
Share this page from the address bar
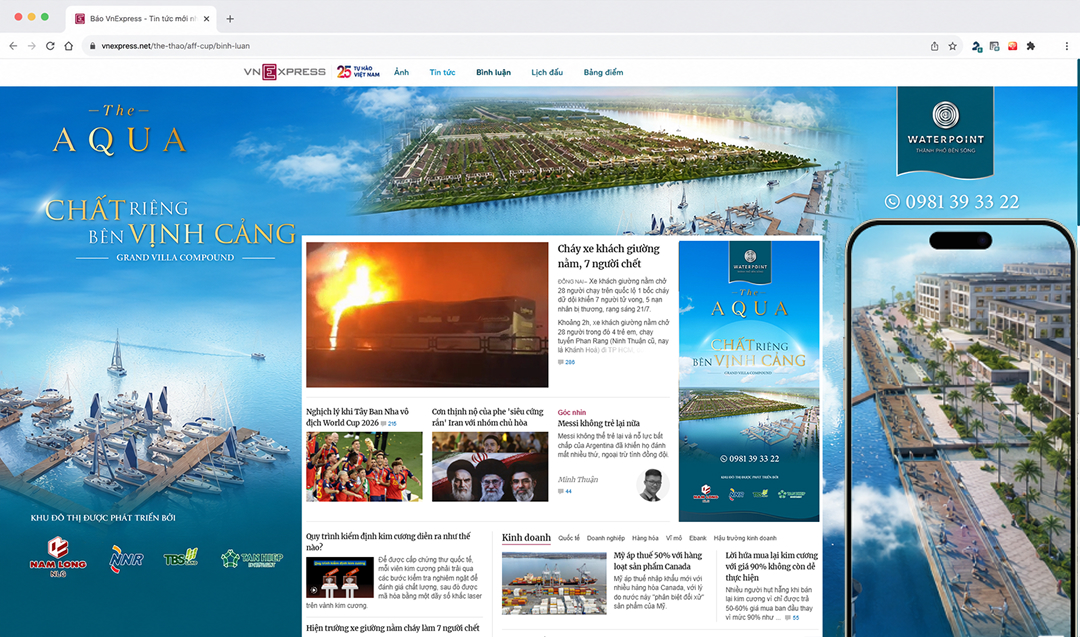coord(935,46)
